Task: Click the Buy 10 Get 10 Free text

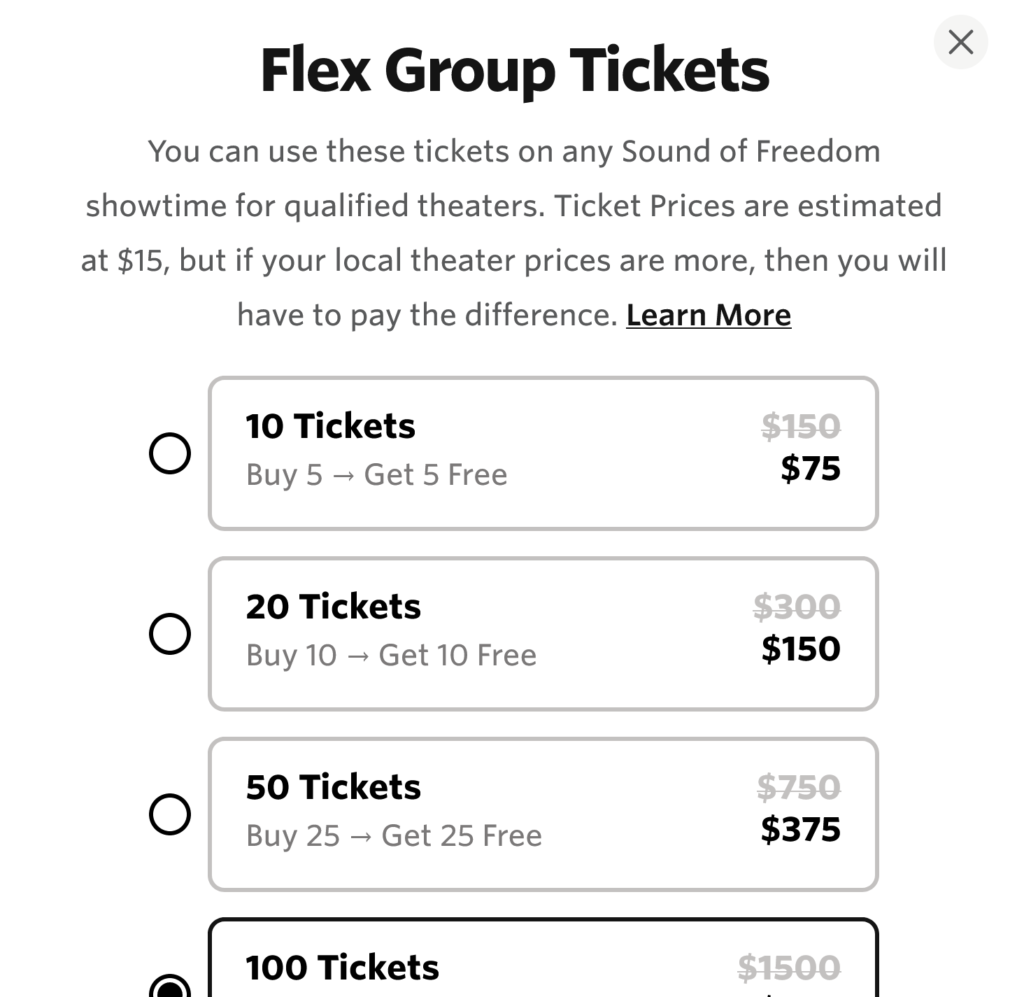Action: (391, 655)
